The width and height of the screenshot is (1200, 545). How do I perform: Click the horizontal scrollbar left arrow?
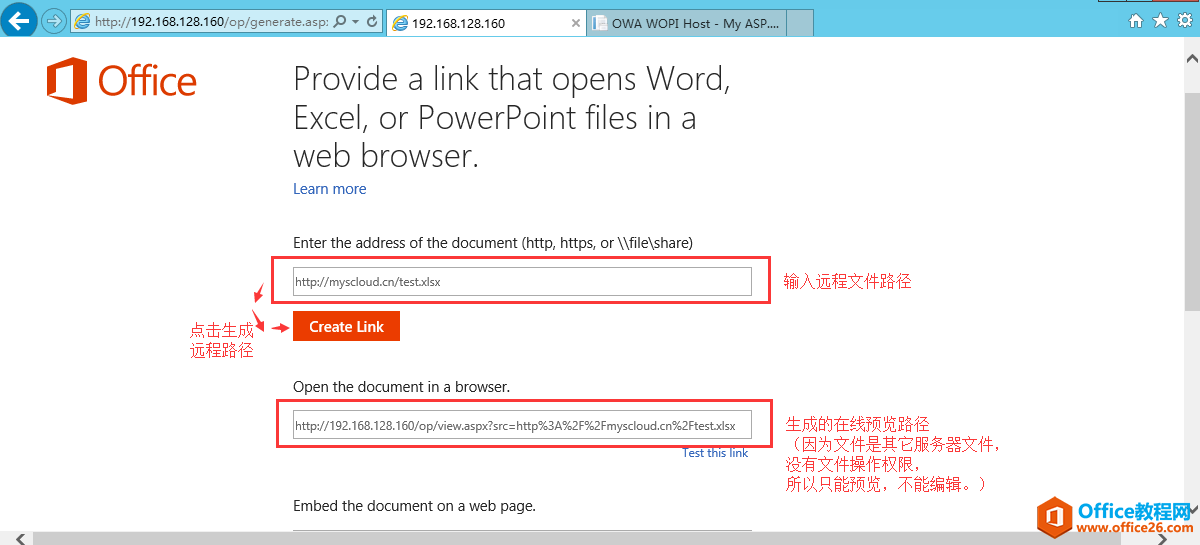(18, 538)
